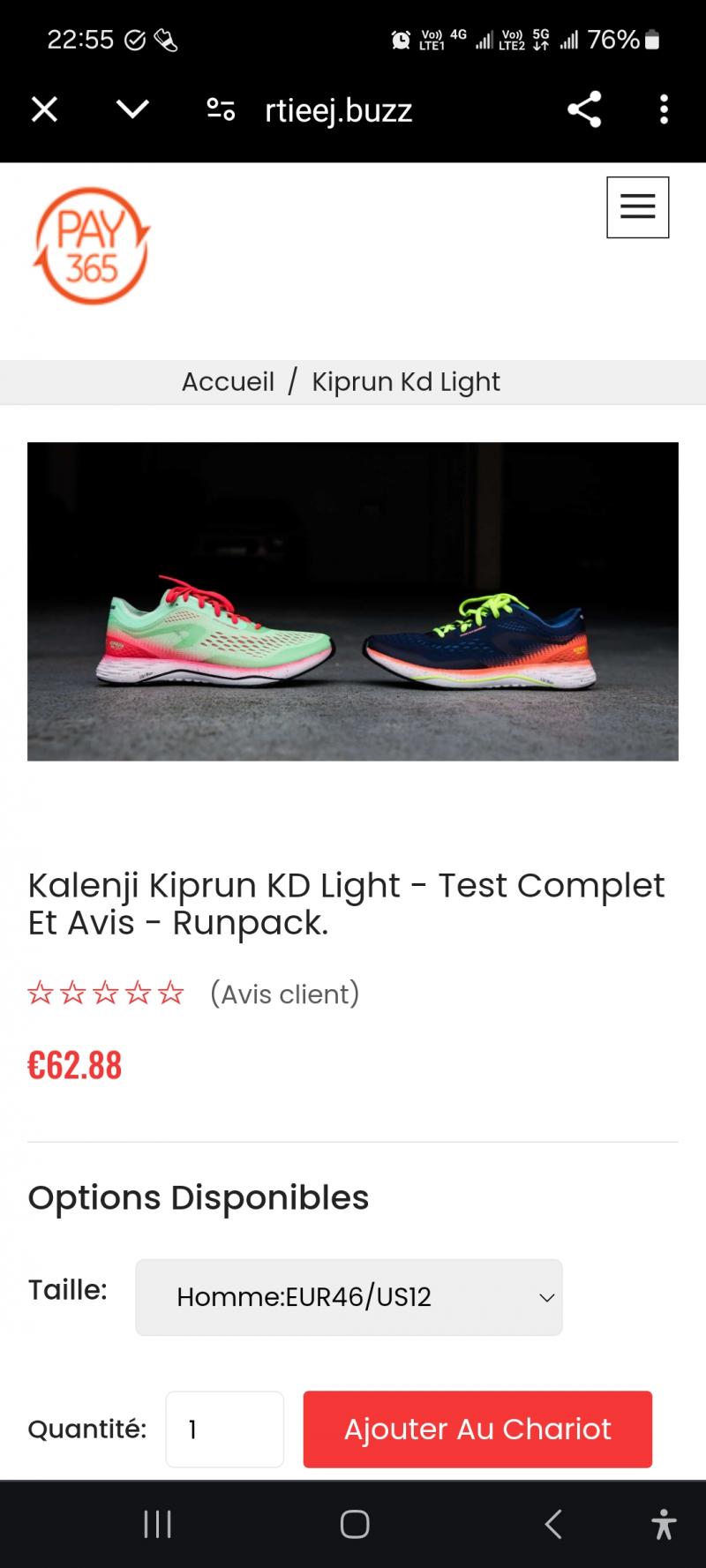
Task: Expand the Taille size dropdown
Action: 349,1297
